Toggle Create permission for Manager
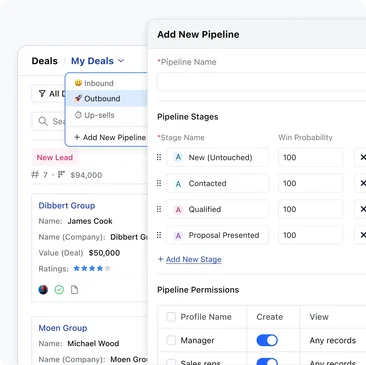366x365 pixels. coord(267,340)
